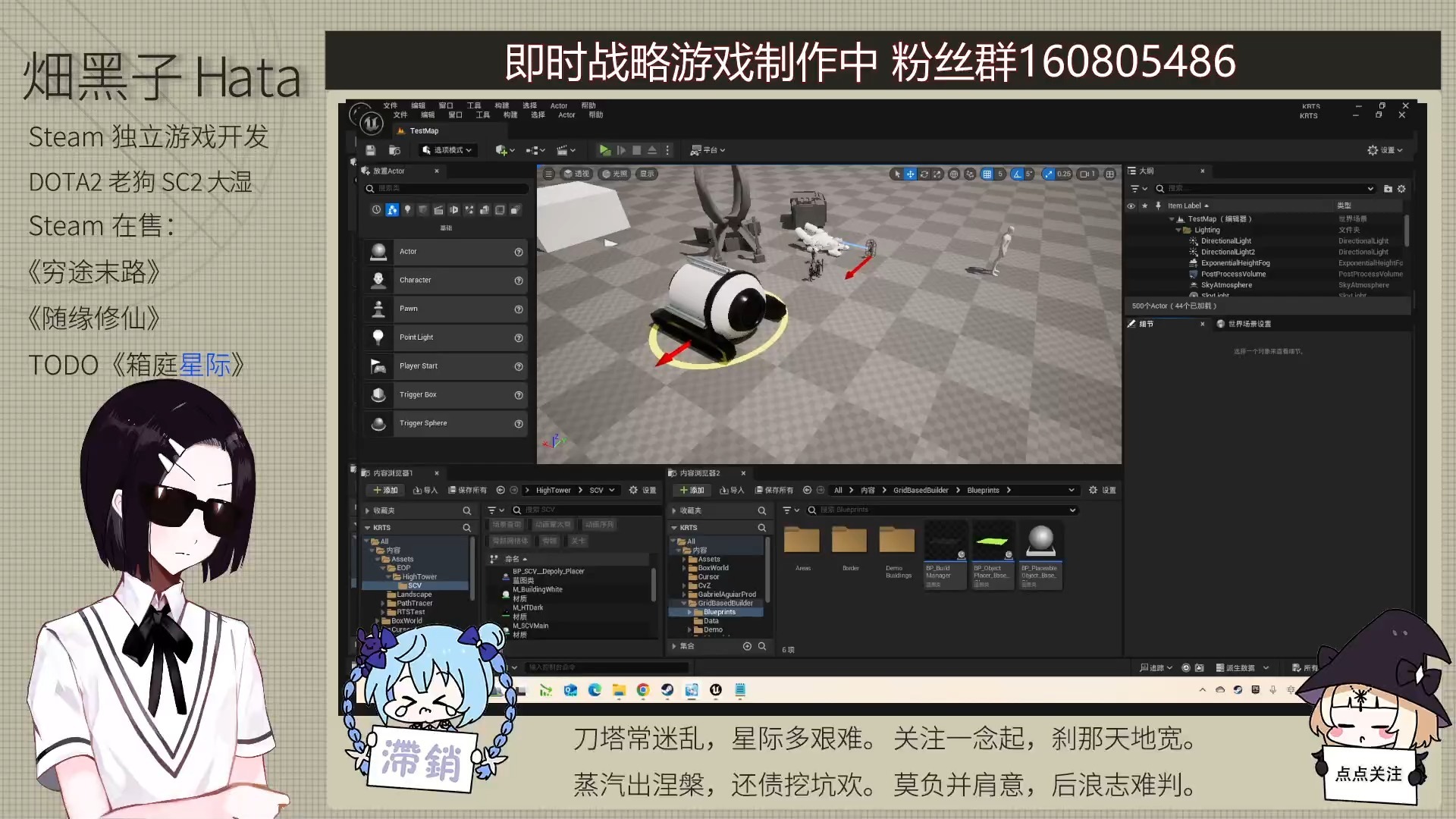The width and height of the screenshot is (1456, 819).
Task: Toggle surface snapping in viewport toolbar
Action: coord(970,174)
